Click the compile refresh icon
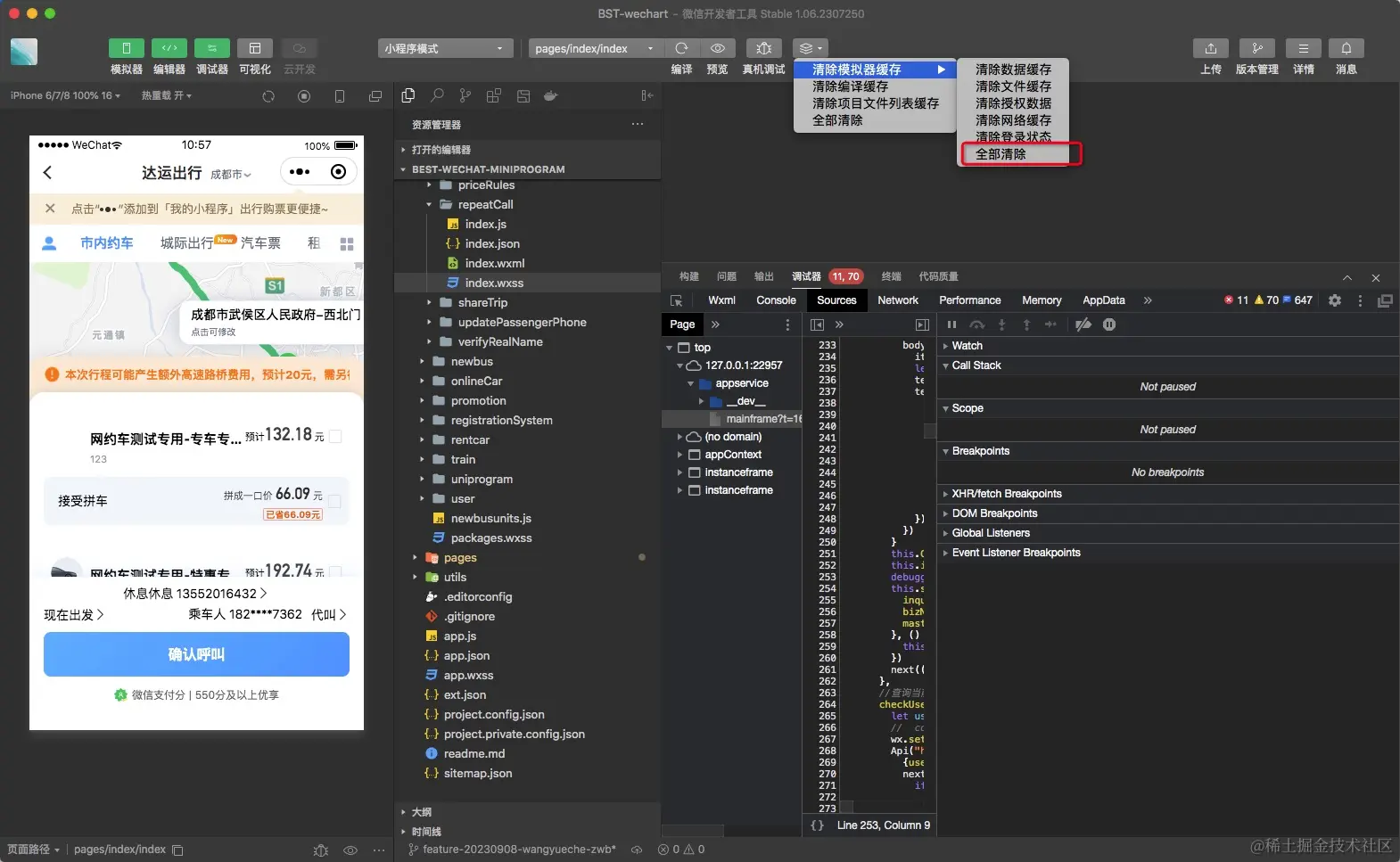Viewport: 1400px width, 862px height. click(682, 48)
